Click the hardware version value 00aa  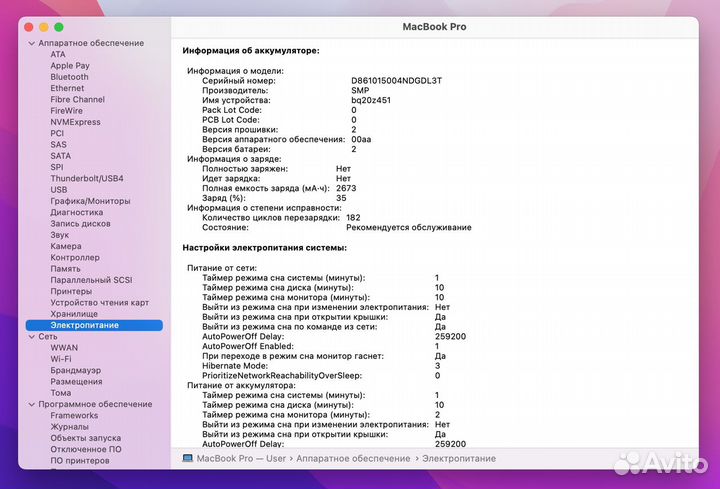tap(361, 140)
